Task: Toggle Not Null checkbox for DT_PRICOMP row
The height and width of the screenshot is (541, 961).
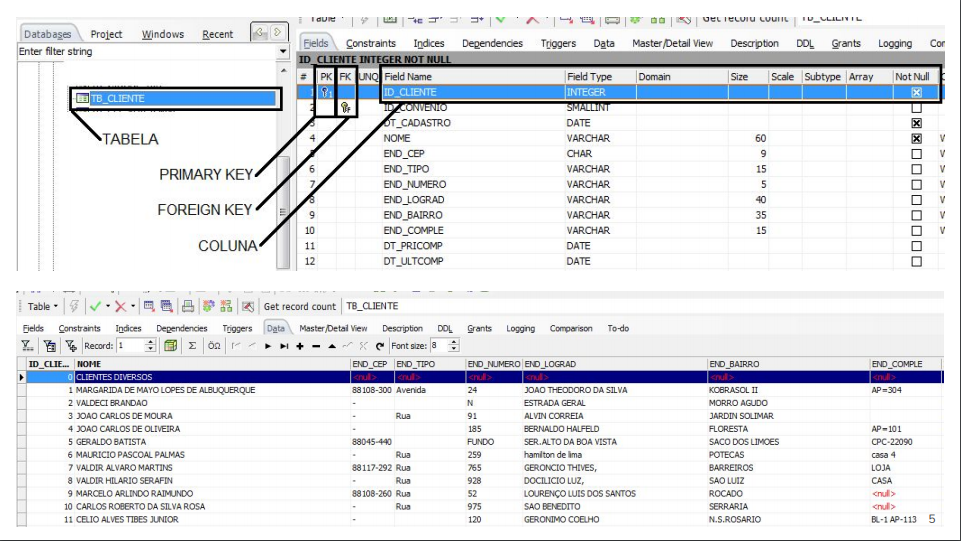Action: coord(916,246)
